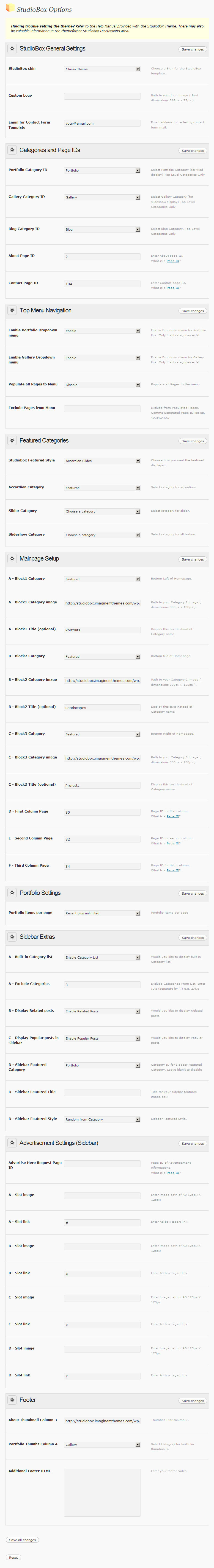Open the Enable Portfolio Dropdown menu select
The width and height of the screenshot is (214, 1568).
(102, 331)
